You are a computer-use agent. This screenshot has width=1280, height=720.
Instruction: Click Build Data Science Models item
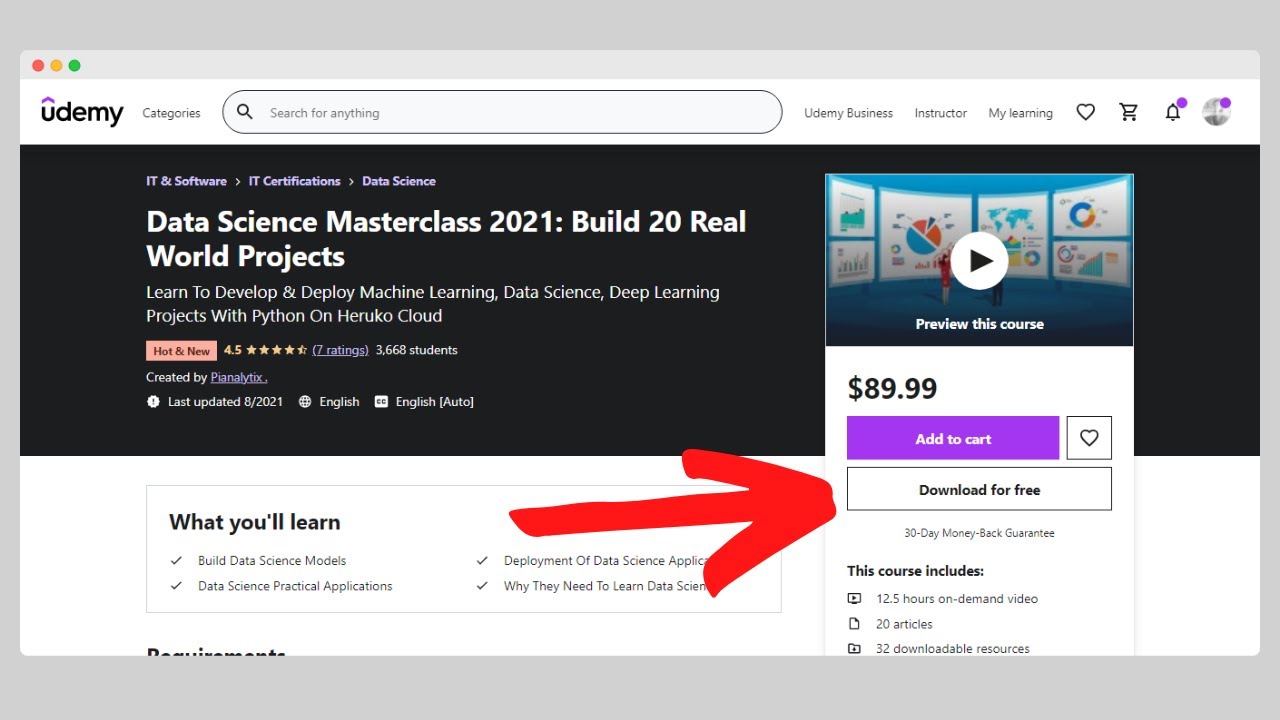pyautogui.click(x=272, y=561)
